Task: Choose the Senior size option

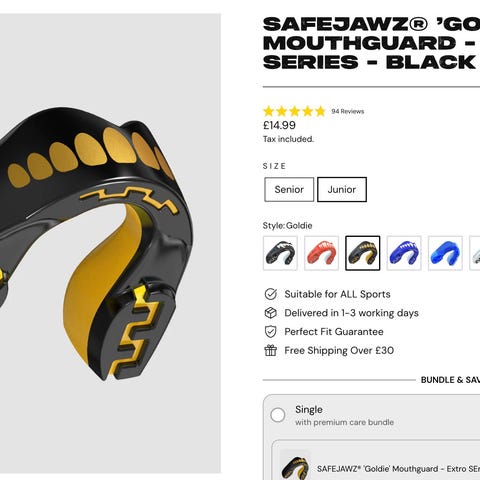Action: coord(289,189)
